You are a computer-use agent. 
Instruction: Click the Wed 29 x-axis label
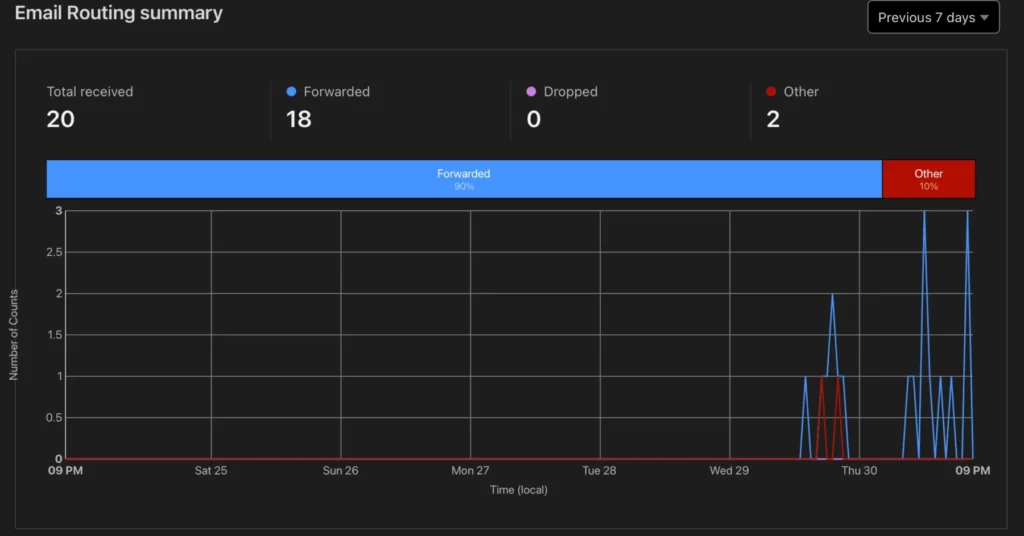729,470
